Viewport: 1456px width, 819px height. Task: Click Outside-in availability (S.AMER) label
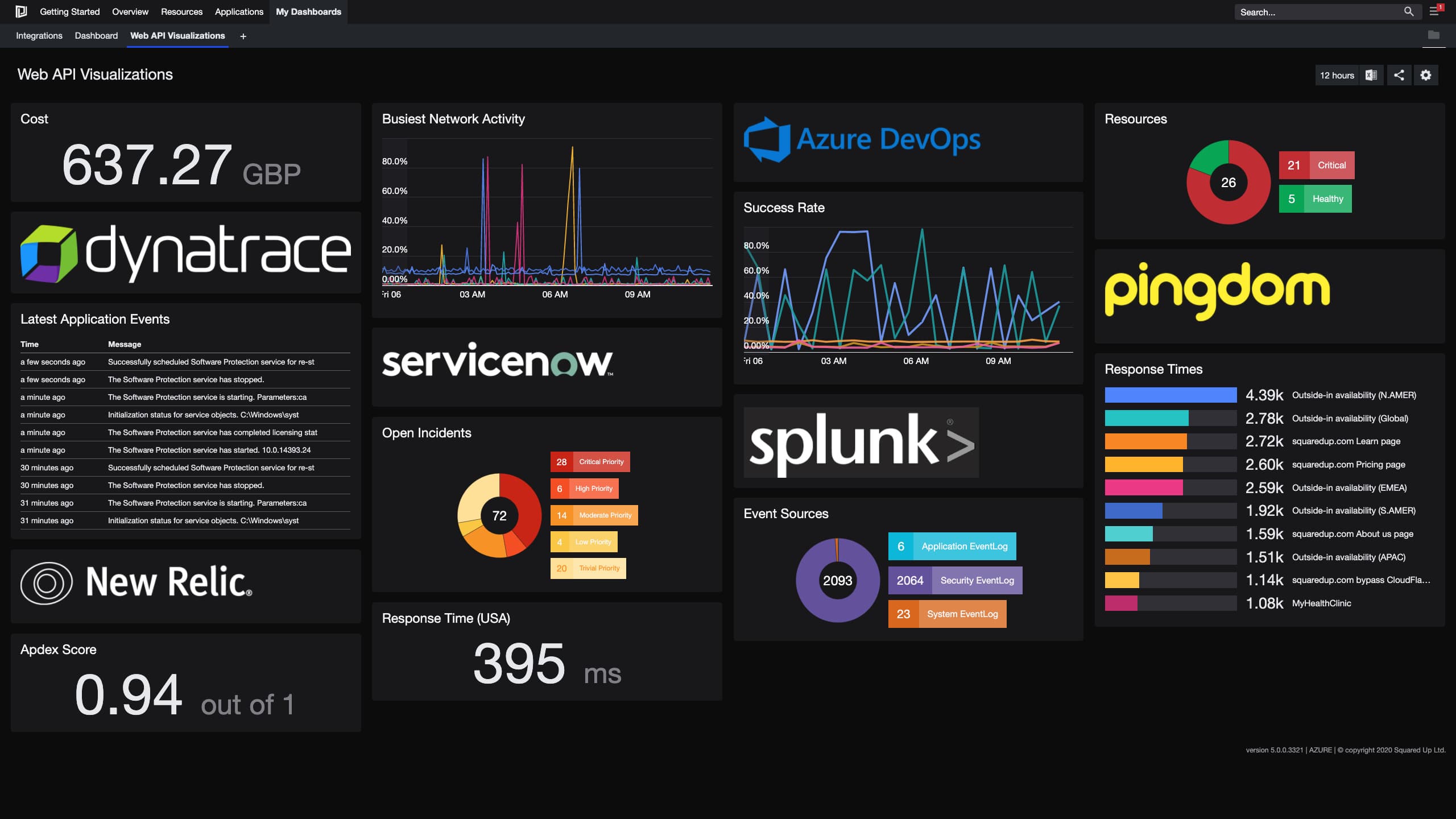pos(1354,511)
